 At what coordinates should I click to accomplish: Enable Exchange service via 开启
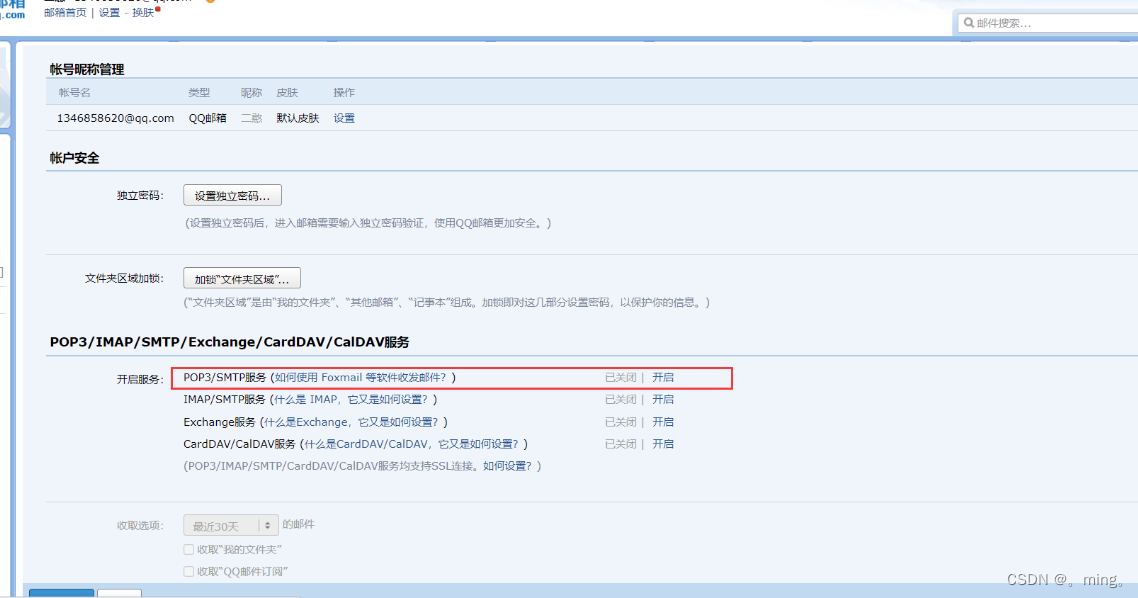[663, 422]
